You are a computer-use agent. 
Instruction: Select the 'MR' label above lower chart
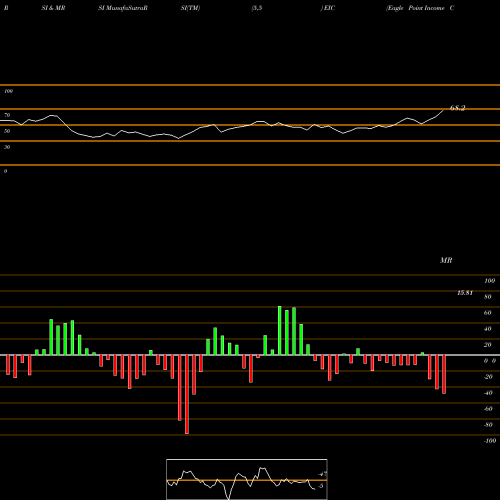(446, 260)
